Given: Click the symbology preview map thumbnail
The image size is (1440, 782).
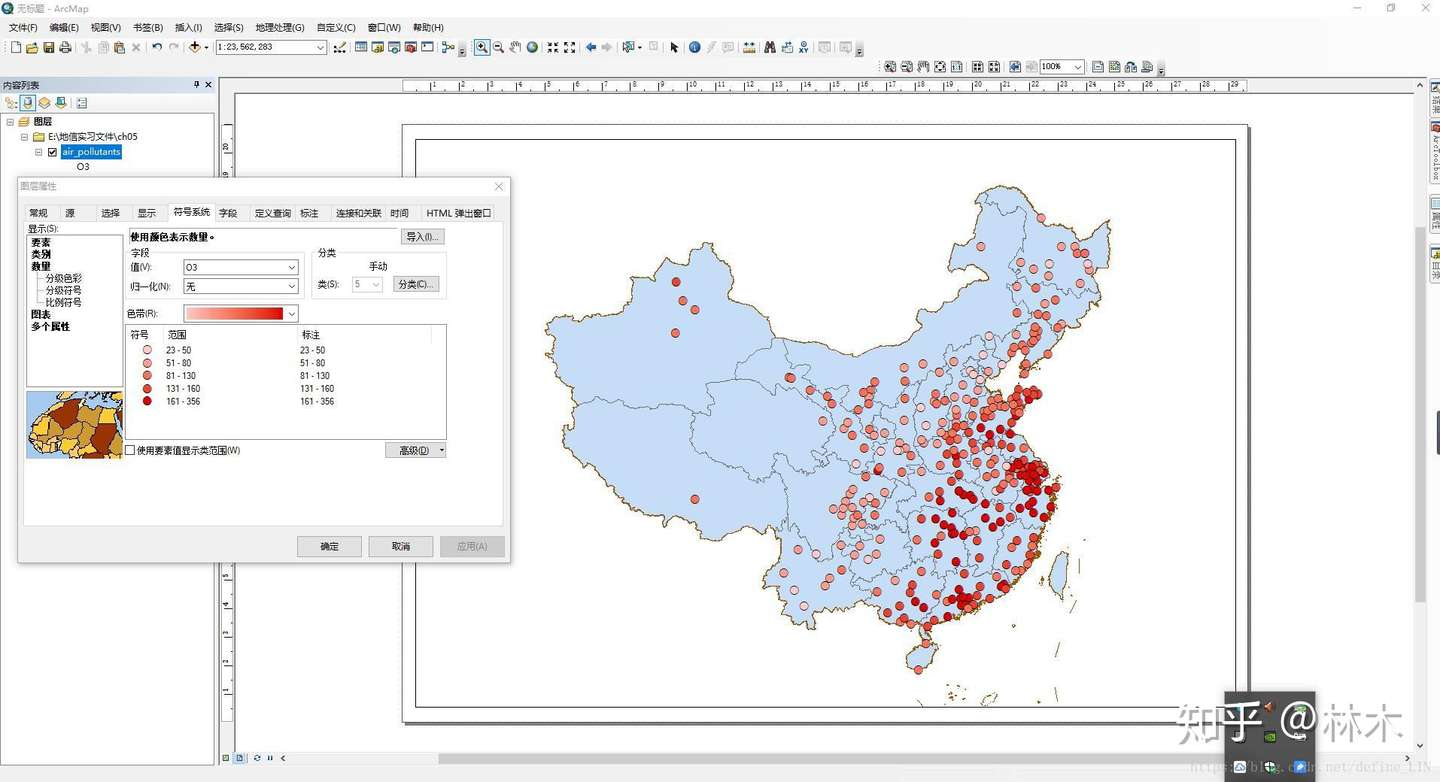Looking at the screenshot, I should [75, 425].
